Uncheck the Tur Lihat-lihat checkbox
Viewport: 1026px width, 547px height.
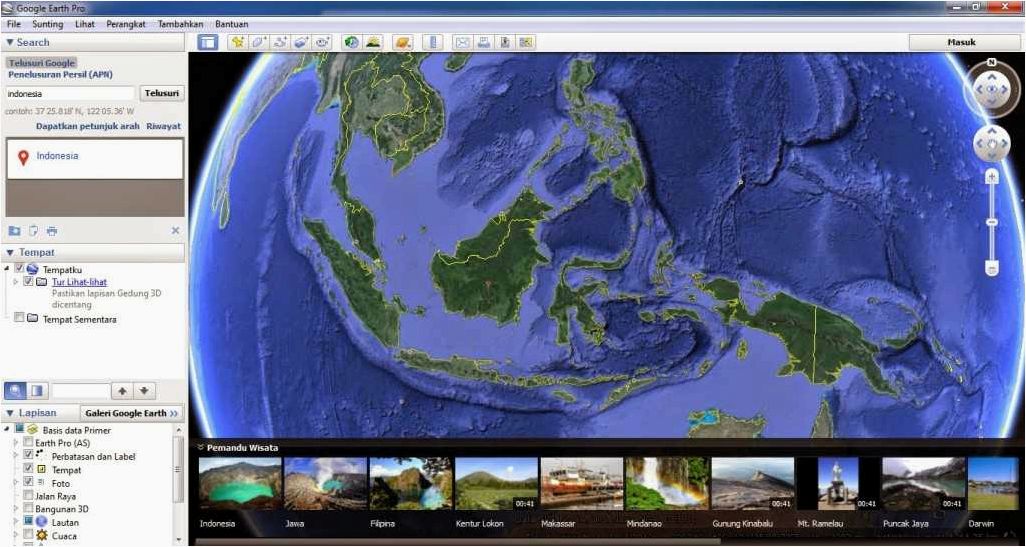tap(27, 281)
